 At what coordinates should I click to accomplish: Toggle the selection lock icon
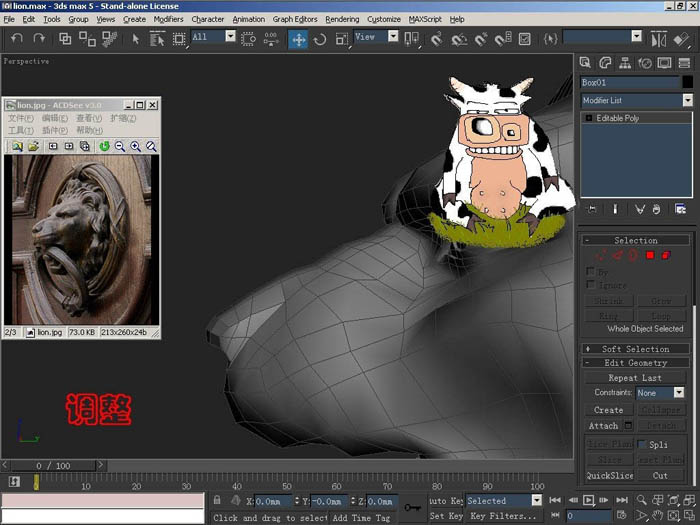point(217,500)
